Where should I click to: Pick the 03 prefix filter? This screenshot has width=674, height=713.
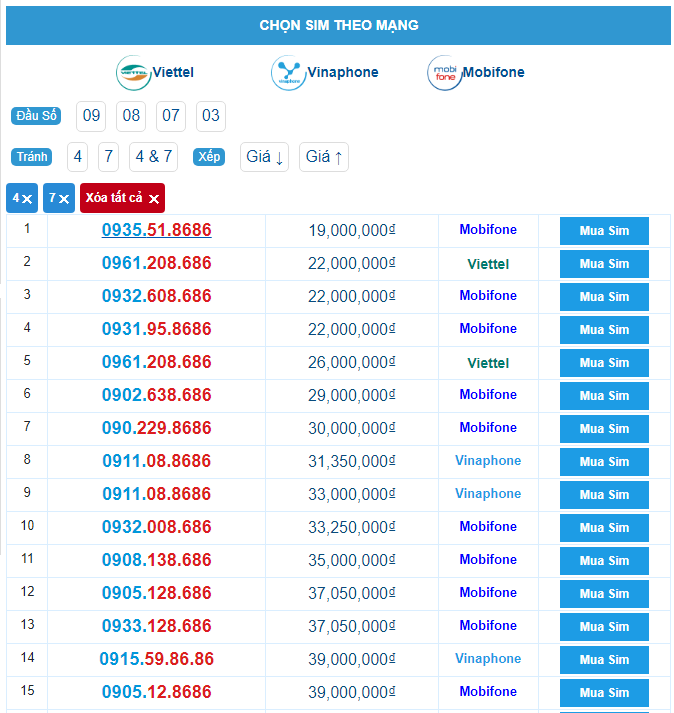tap(210, 116)
